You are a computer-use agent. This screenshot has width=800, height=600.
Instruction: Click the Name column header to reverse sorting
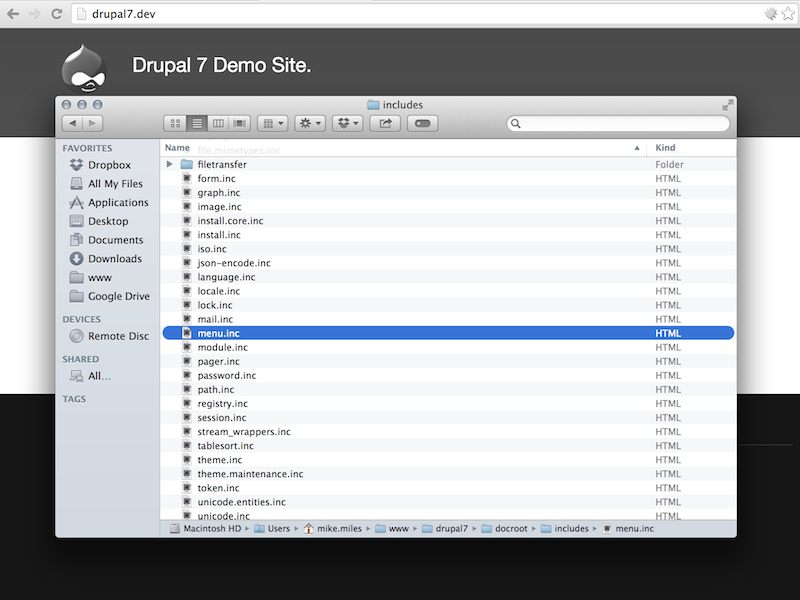(176, 147)
